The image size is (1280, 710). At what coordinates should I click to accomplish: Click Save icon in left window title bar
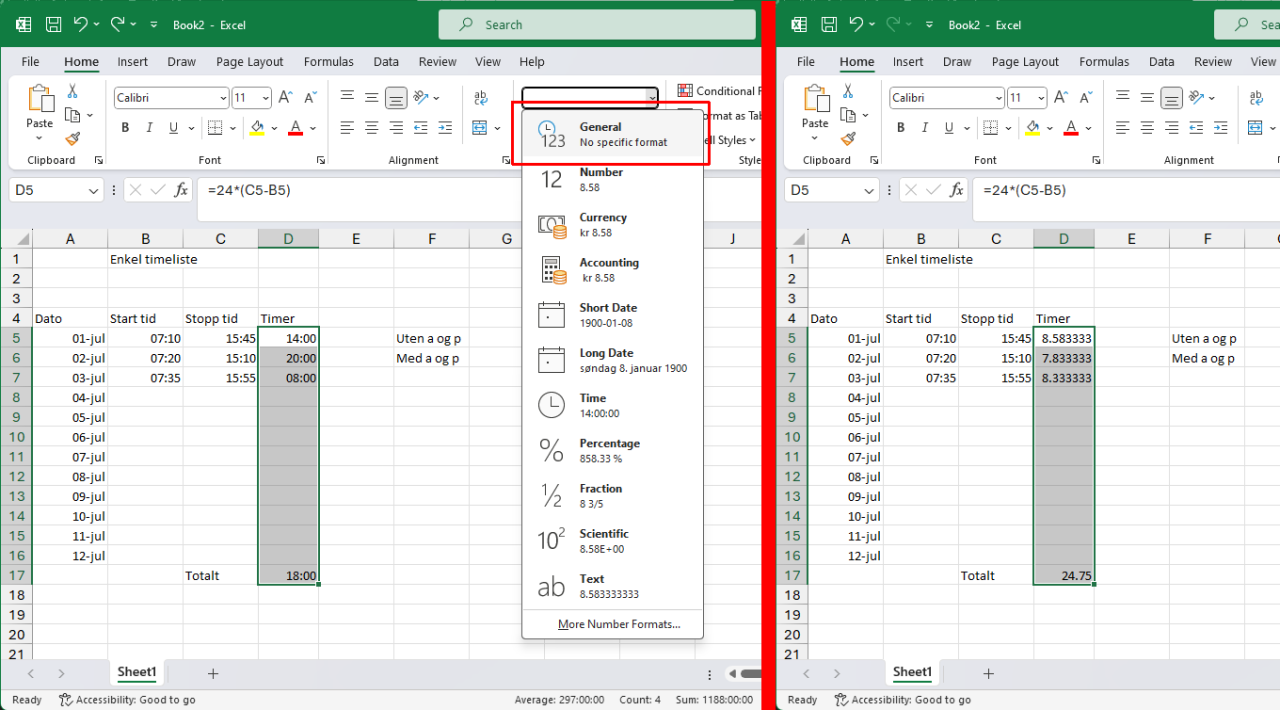[x=54, y=24]
